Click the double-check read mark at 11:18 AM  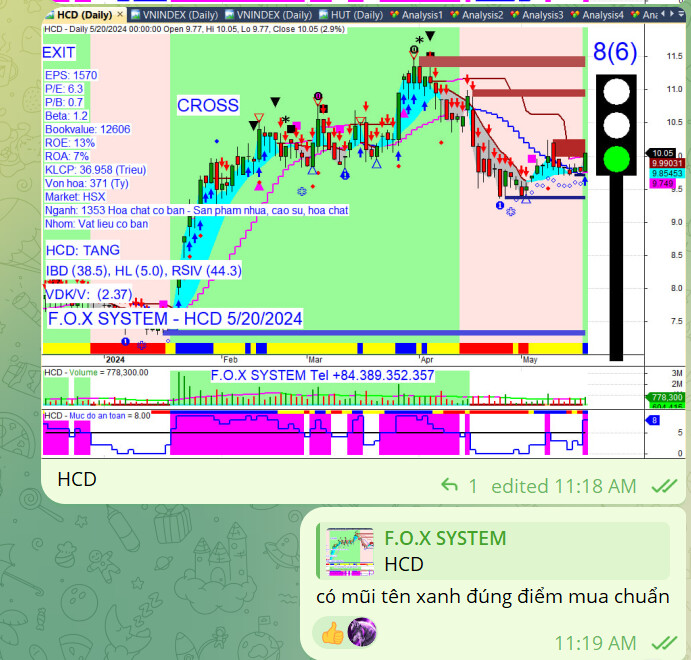point(664,486)
